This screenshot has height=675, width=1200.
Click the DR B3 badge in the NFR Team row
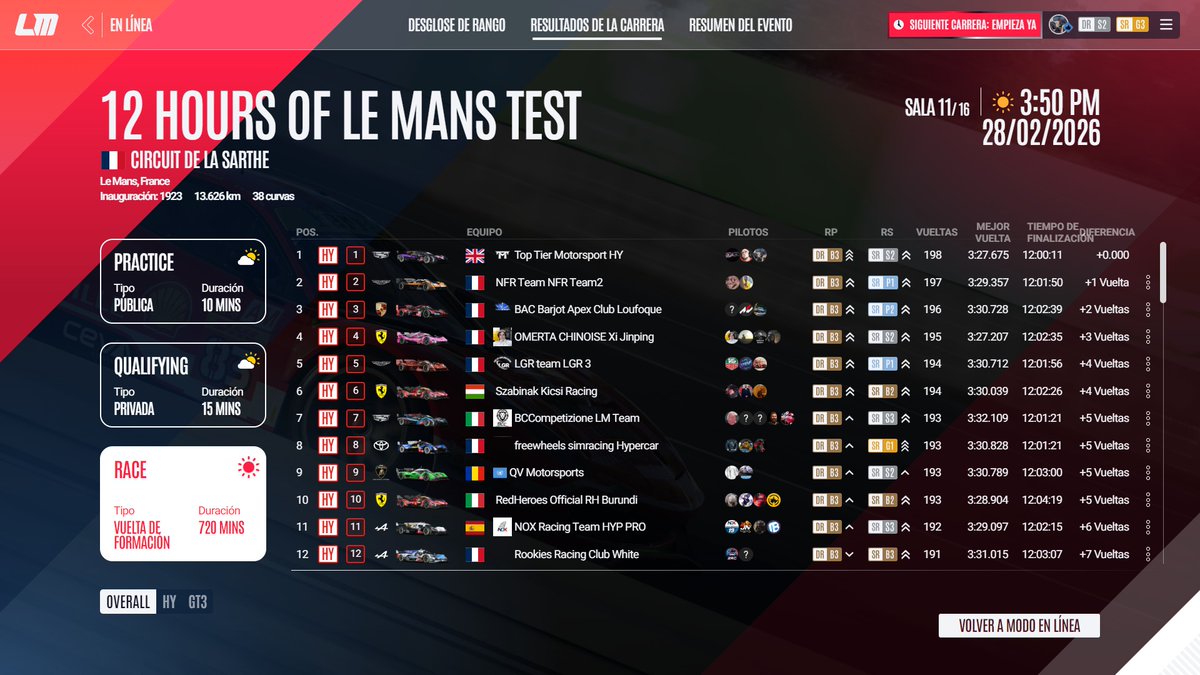826,282
